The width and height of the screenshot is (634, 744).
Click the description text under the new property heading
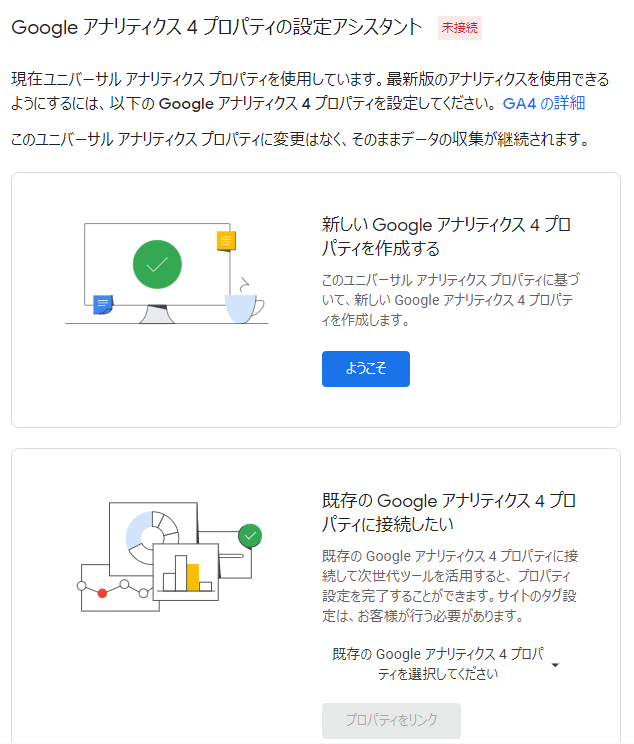click(x=451, y=300)
